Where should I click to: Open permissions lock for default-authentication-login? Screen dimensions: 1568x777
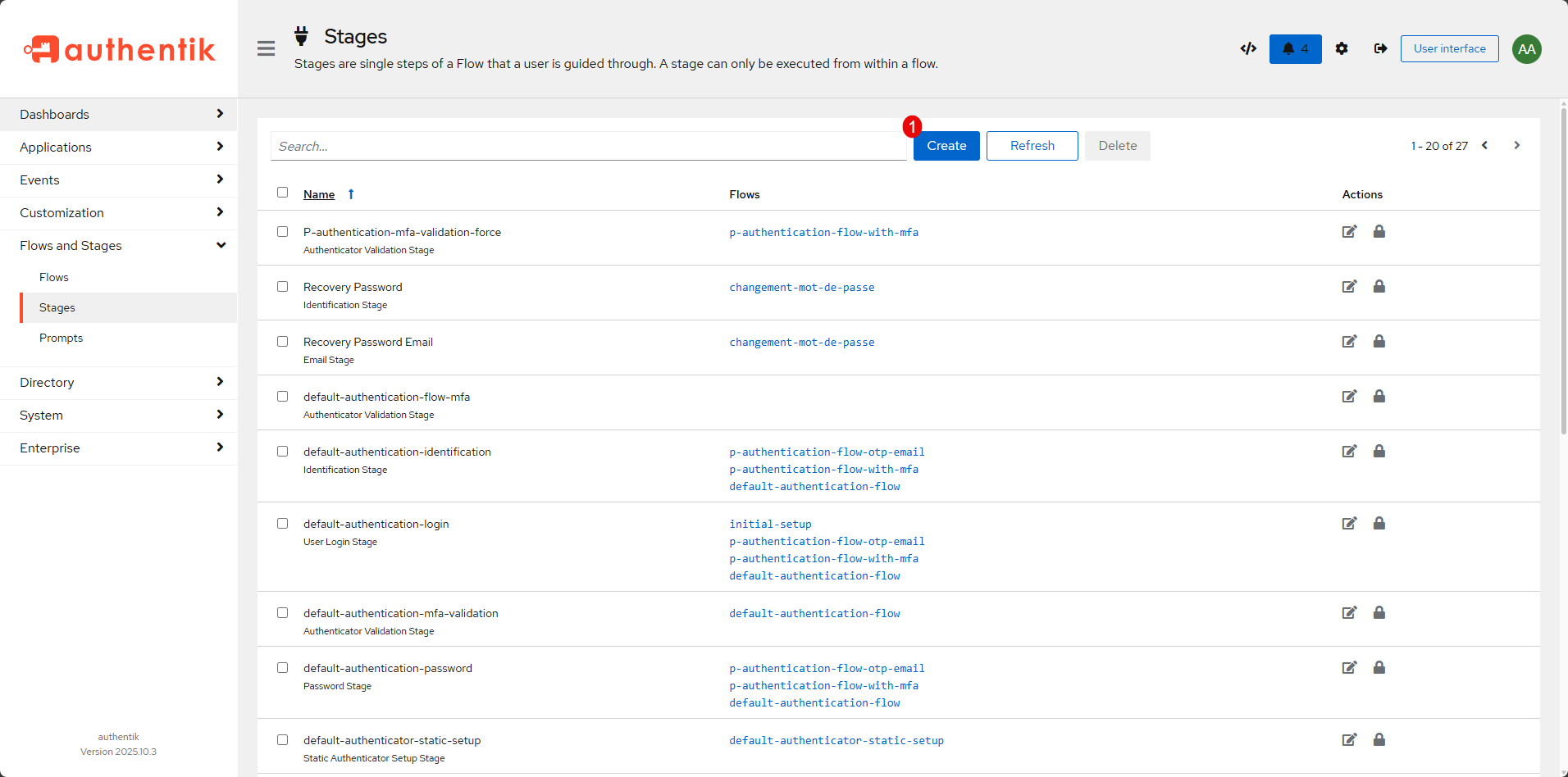point(1379,524)
